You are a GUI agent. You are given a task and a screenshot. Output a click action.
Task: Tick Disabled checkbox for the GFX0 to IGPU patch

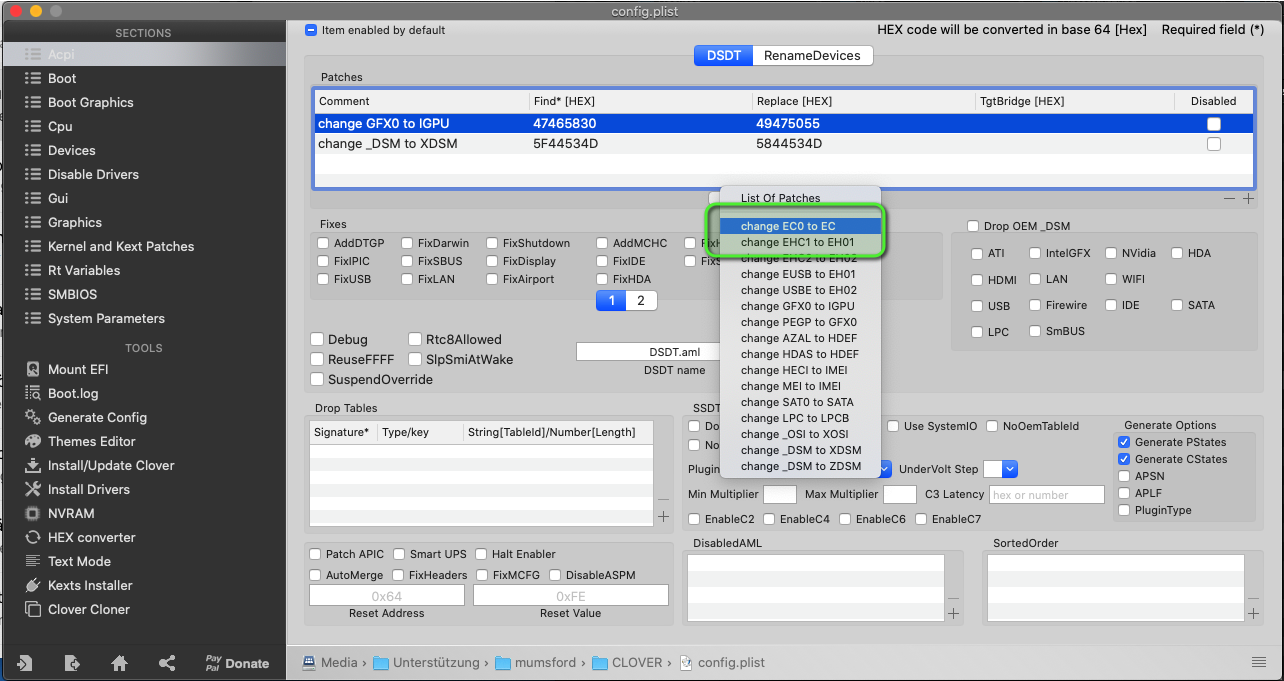[x=1213, y=124]
